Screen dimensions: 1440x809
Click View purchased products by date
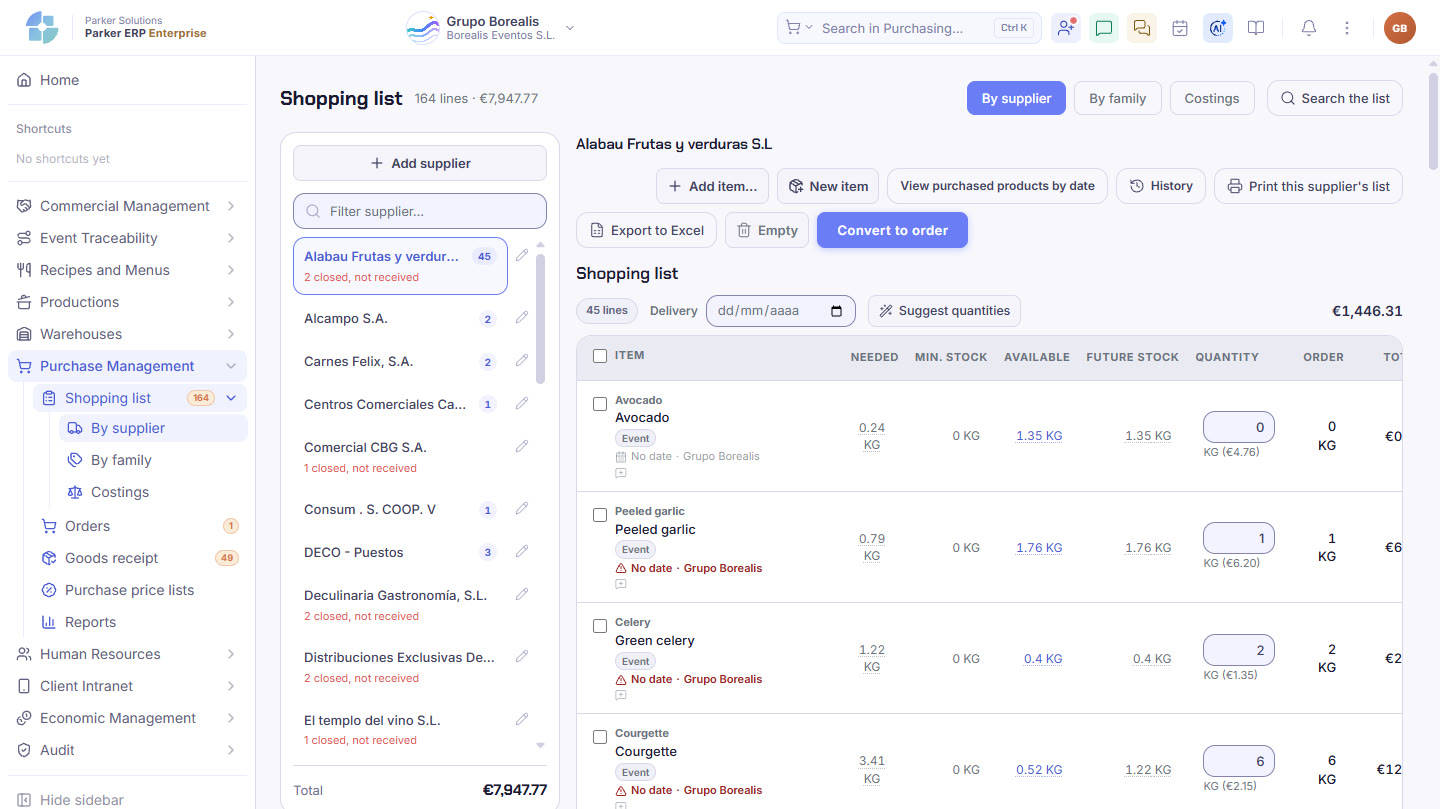[997, 186]
